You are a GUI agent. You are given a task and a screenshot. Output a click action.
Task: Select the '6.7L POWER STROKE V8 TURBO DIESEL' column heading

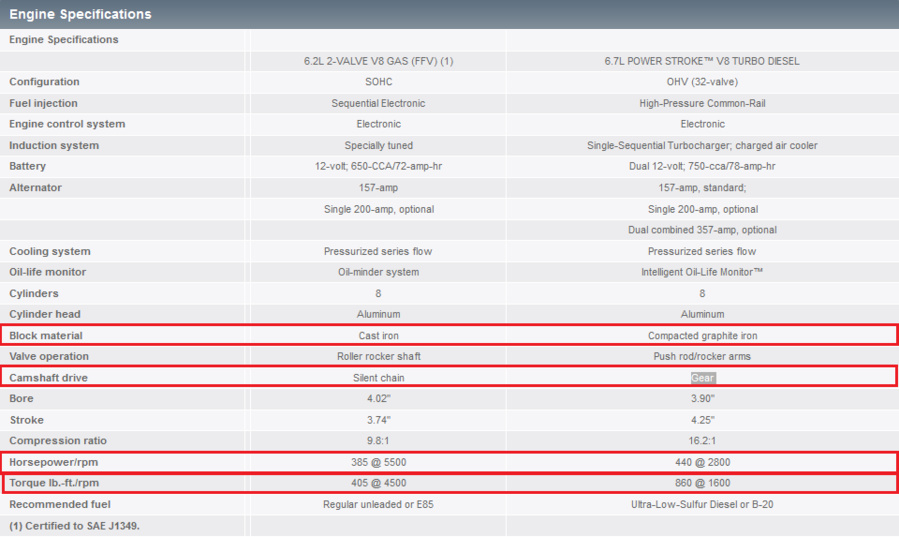click(x=702, y=61)
